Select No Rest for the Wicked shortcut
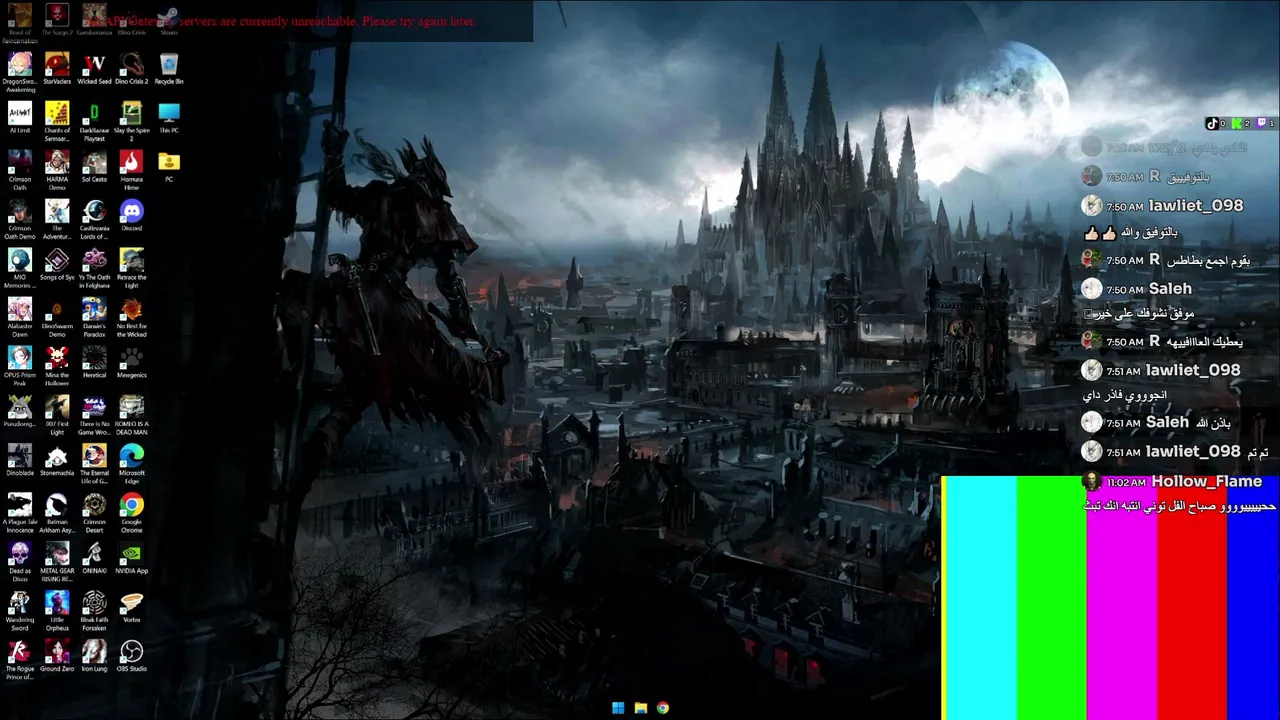 [132, 316]
